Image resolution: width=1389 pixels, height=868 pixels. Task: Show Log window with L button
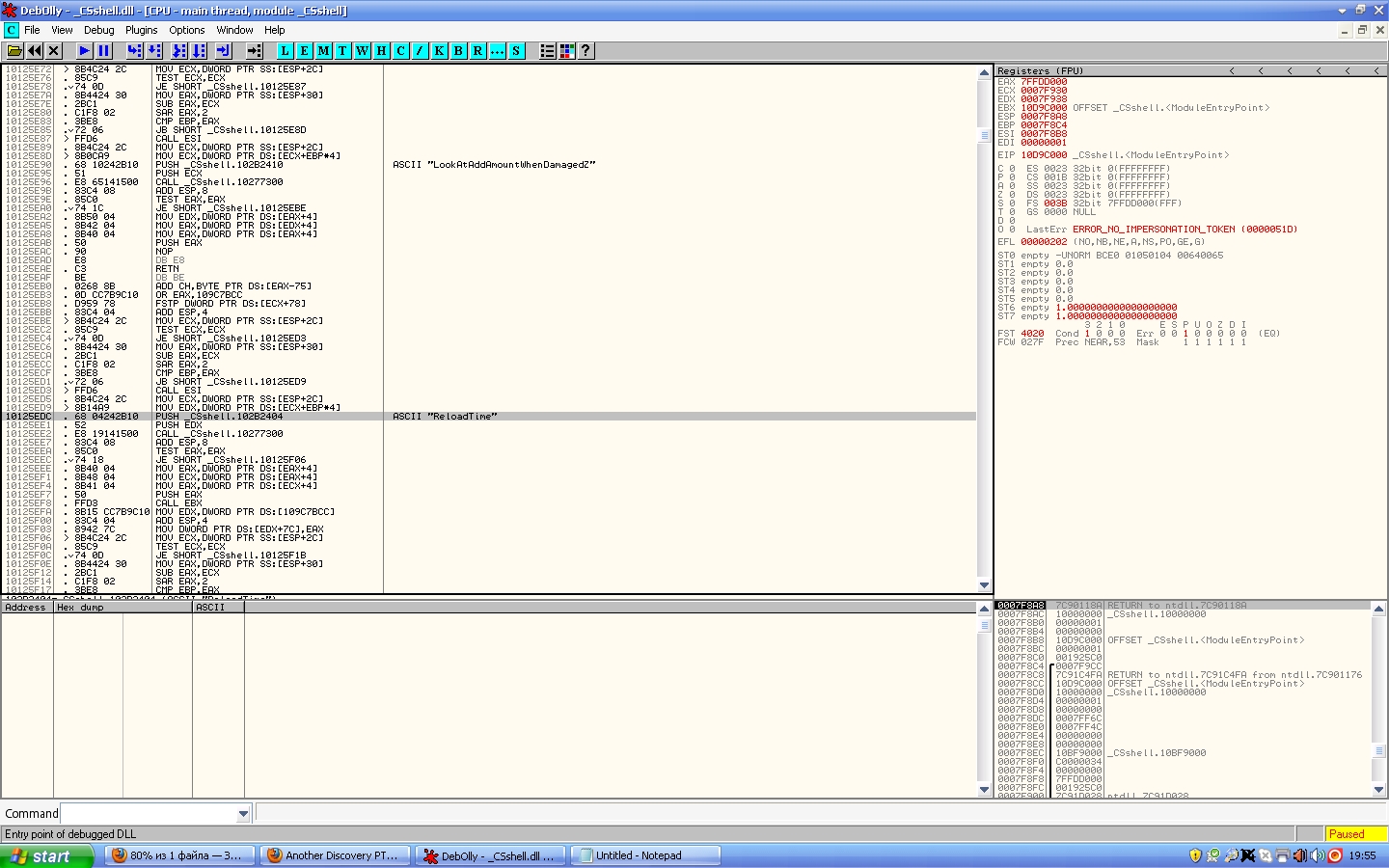[x=286, y=50]
